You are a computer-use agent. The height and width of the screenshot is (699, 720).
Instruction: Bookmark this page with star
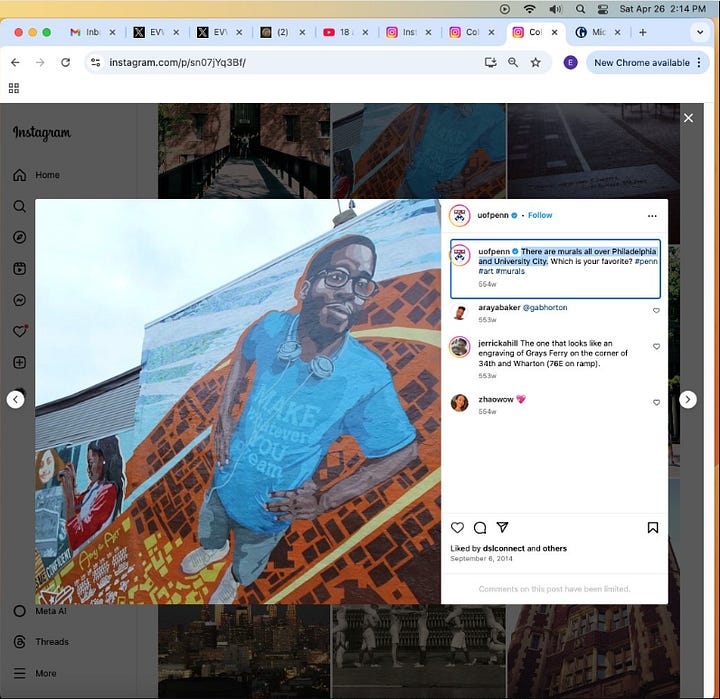[x=535, y=62]
